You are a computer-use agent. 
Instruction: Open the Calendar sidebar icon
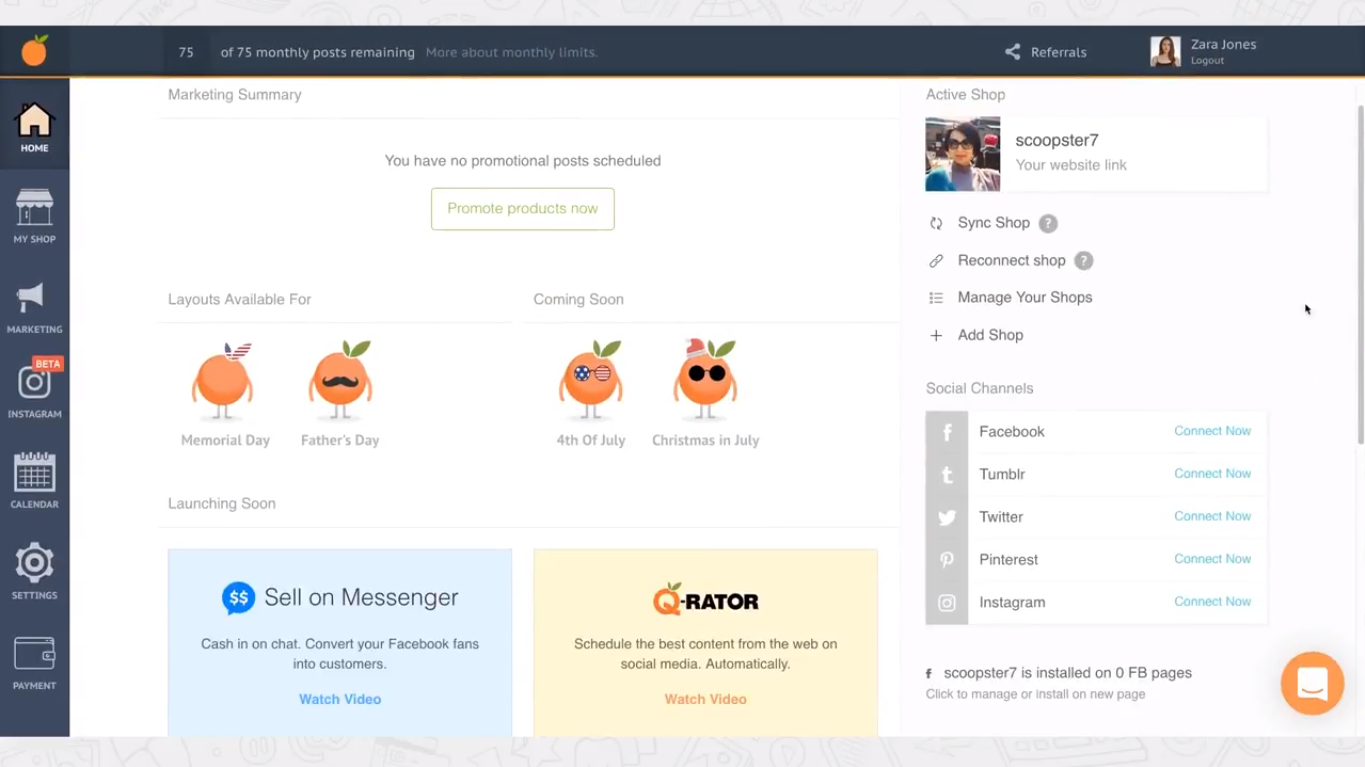click(34, 474)
